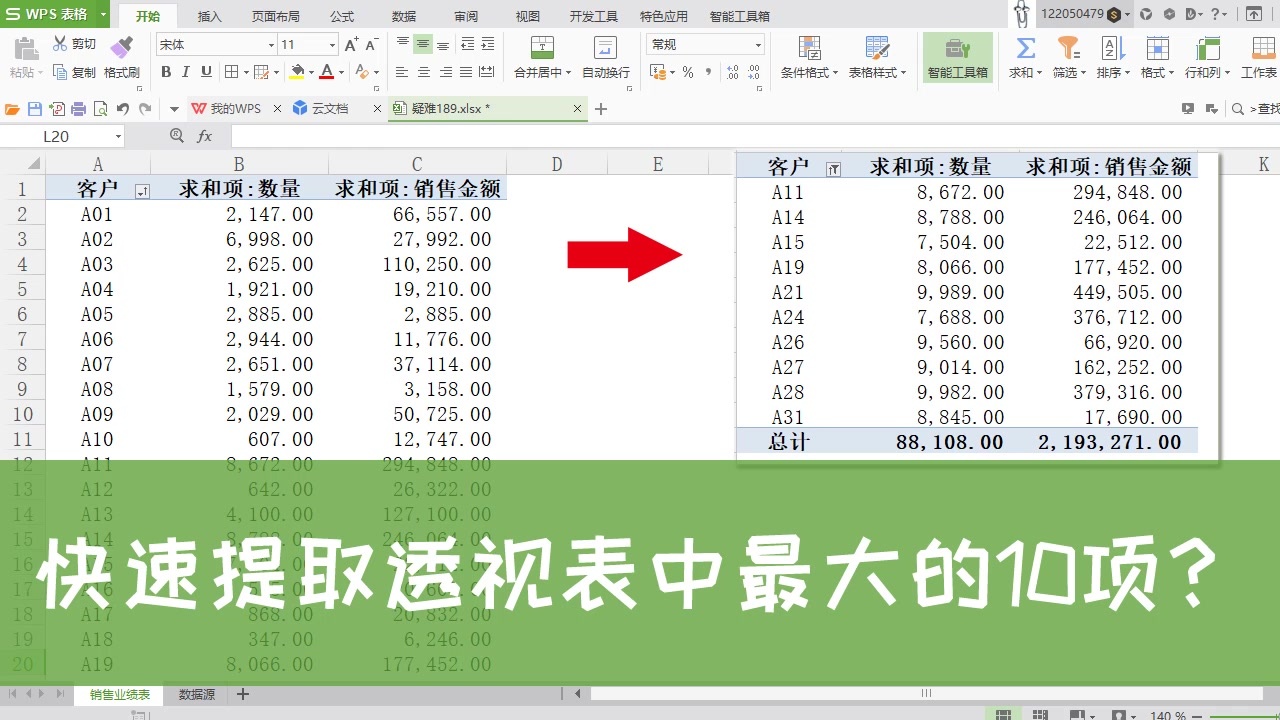The width and height of the screenshot is (1280, 720).
Task: Expand the font color dropdown arrow
Action: pos(341,72)
